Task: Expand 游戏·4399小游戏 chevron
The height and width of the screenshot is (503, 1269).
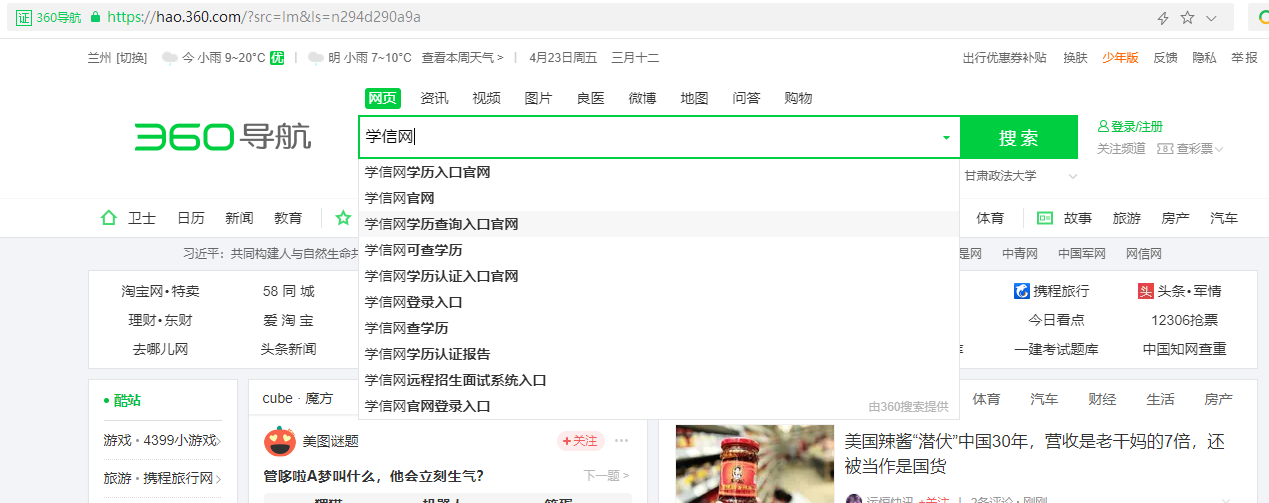Action: tap(220, 441)
